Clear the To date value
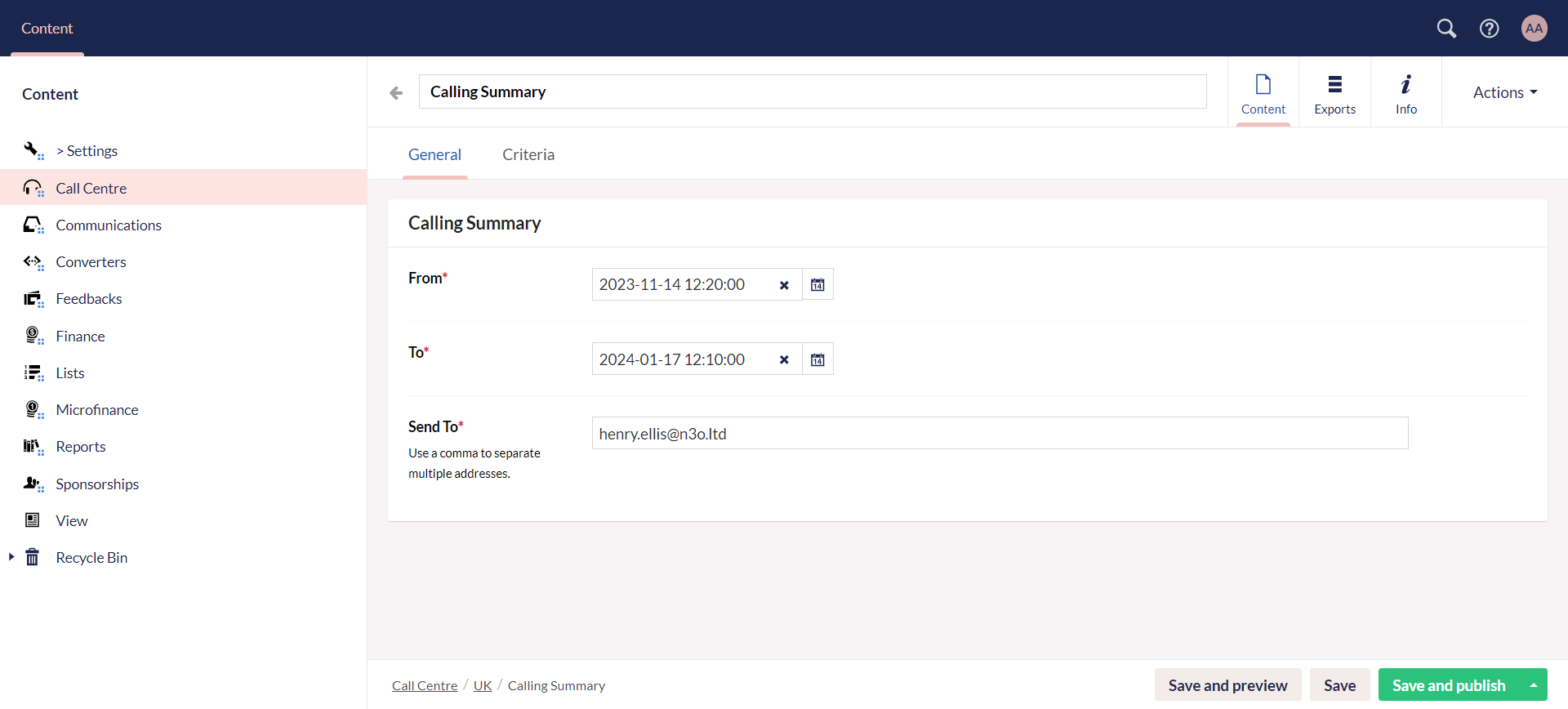 tap(784, 359)
